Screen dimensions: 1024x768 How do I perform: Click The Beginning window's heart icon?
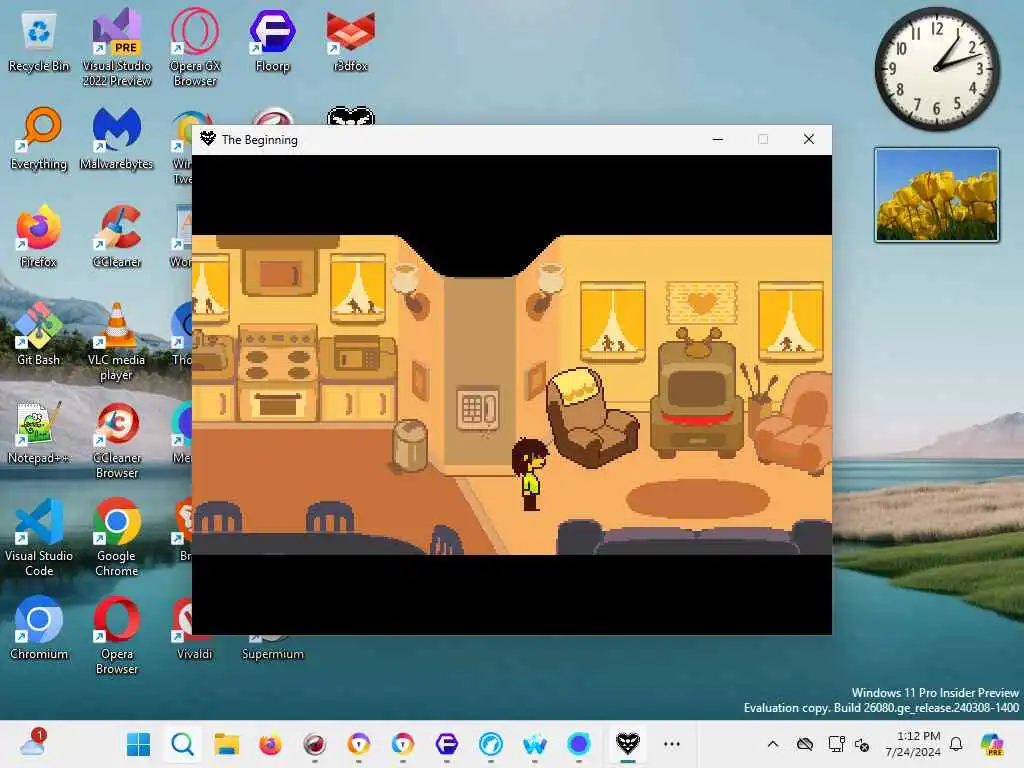(208, 139)
